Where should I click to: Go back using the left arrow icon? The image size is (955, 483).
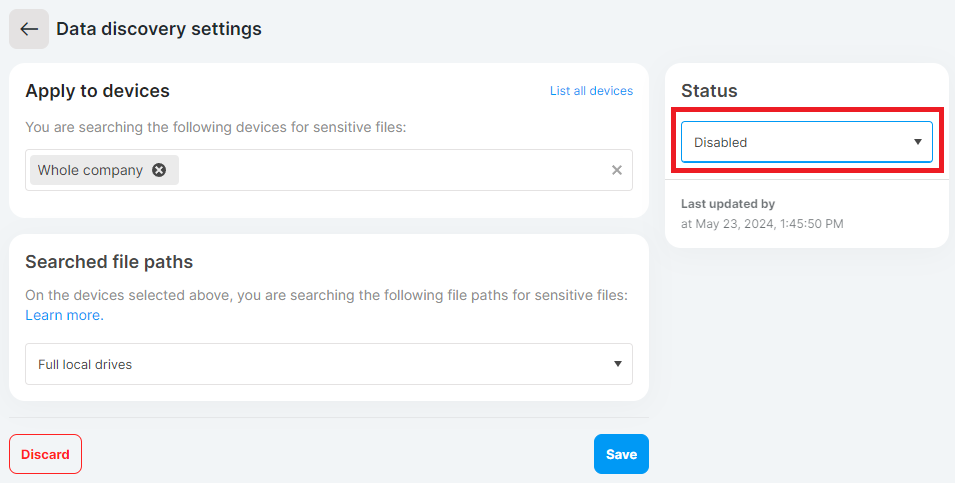(29, 29)
